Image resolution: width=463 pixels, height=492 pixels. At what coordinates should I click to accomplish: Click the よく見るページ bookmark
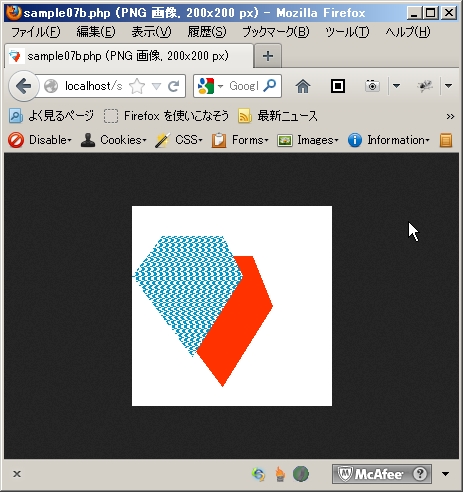pos(51,116)
